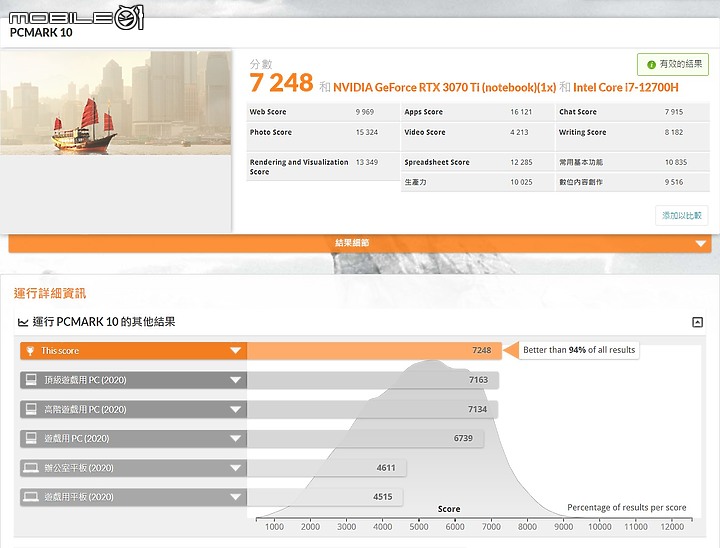Click desktop icon of 6739 score row
The image size is (720, 548).
tap(31, 438)
